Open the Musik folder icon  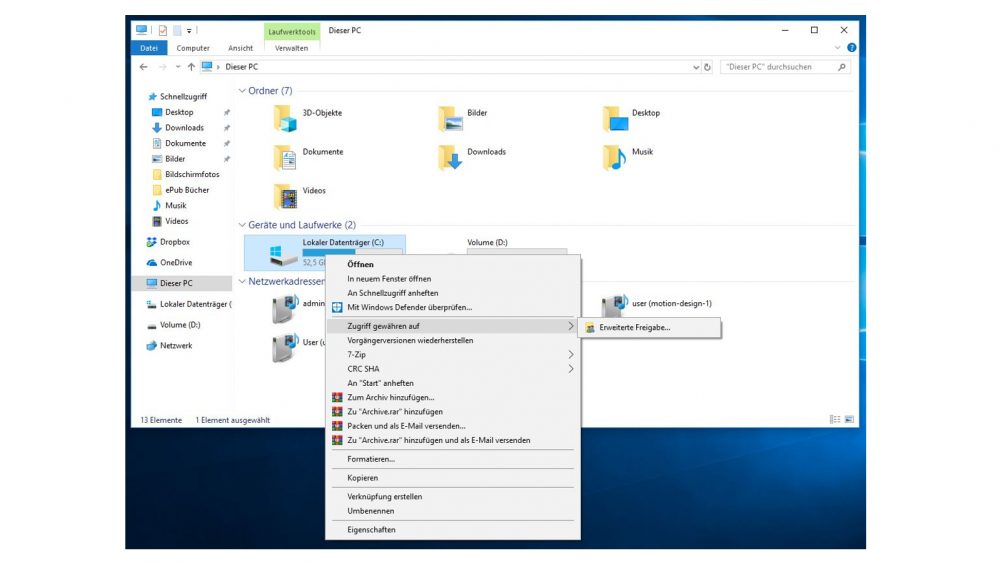coord(615,157)
